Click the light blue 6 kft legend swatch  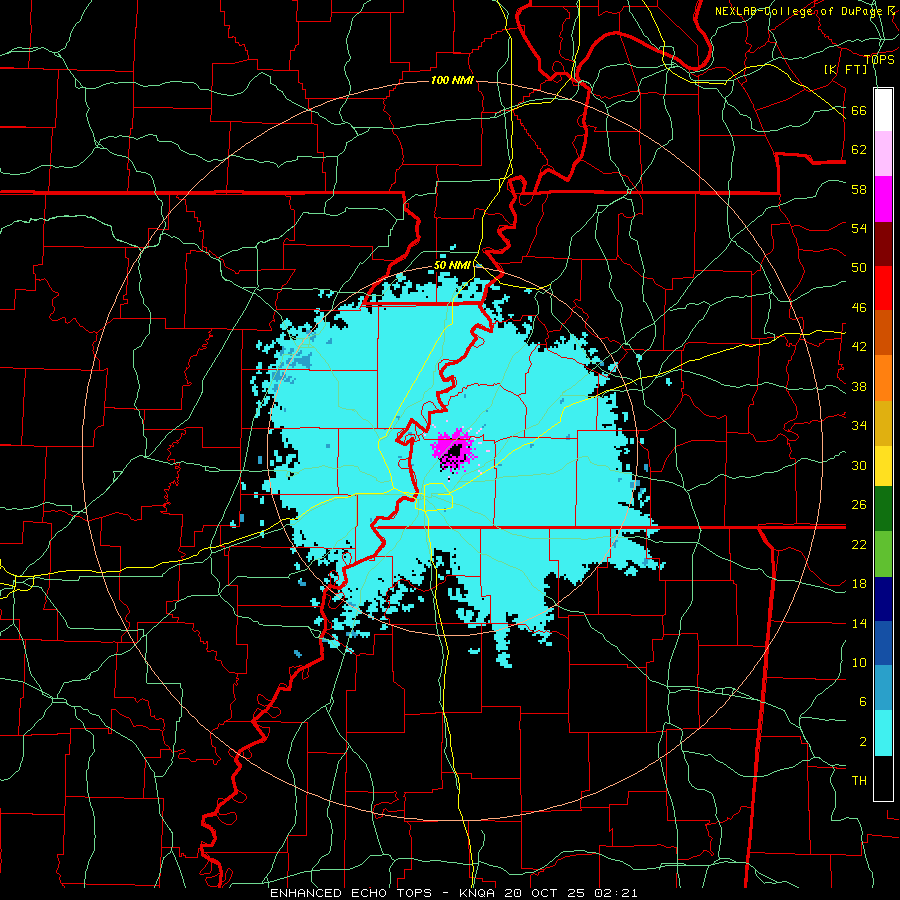coord(883,688)
